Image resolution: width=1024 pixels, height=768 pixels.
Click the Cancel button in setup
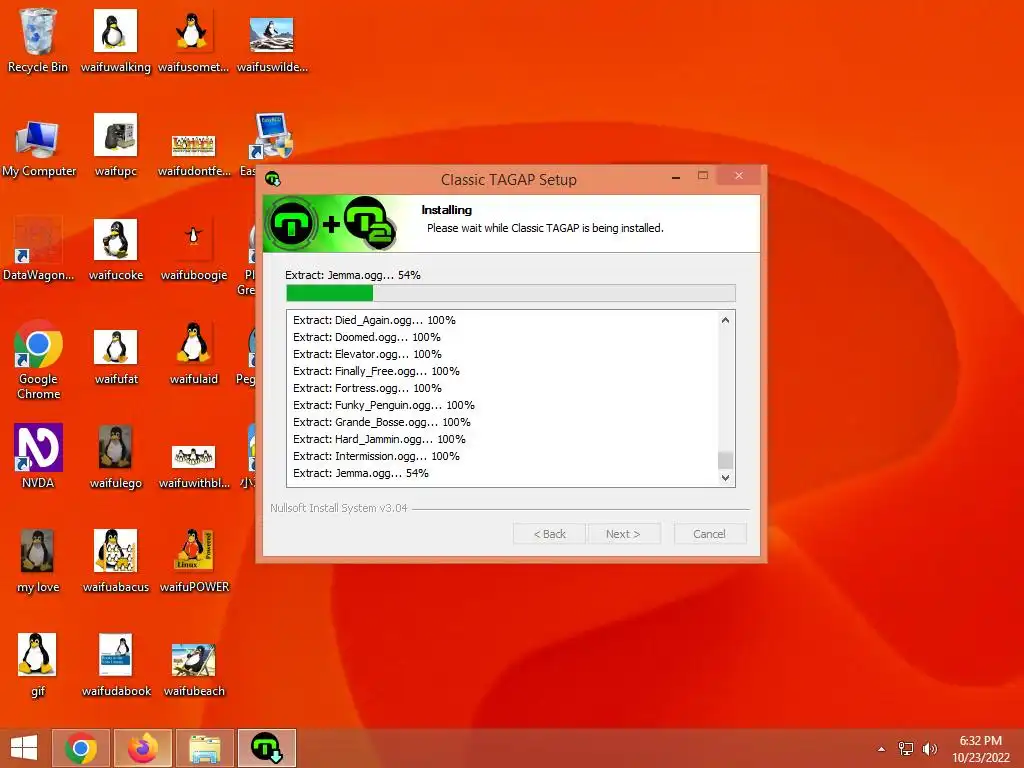click(710, 534)
